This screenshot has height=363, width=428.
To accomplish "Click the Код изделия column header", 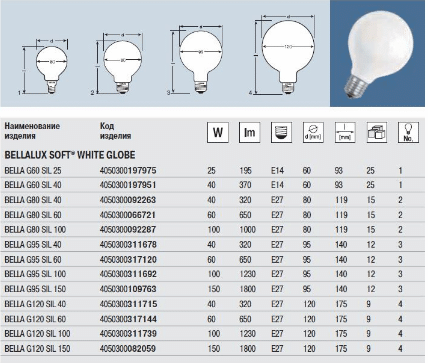I will click(x=115, y=131).
